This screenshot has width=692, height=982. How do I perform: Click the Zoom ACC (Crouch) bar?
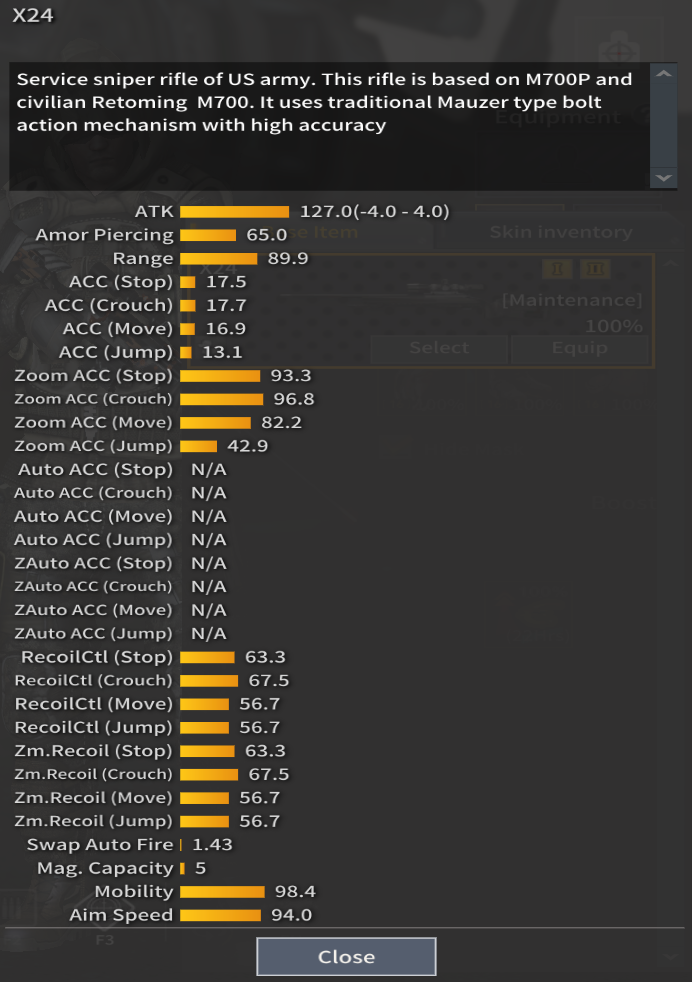point(221,399)
